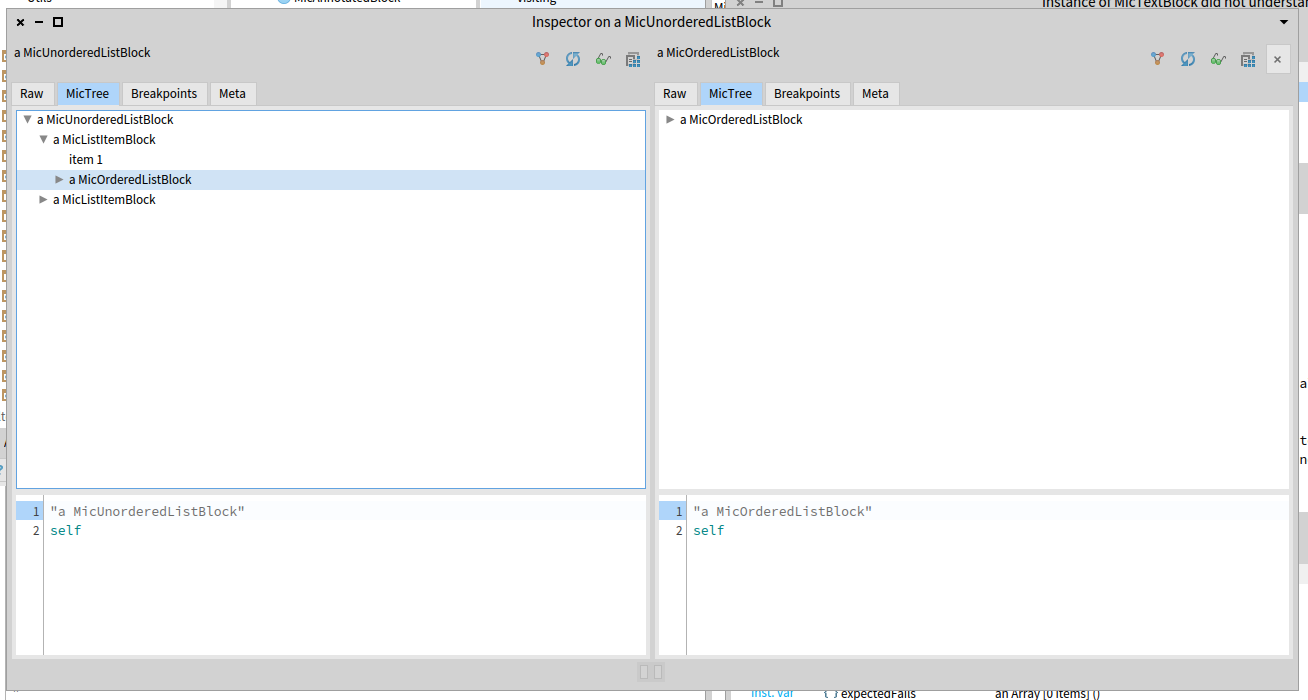The image size is (1308, 700).
Task: Open the Raw tab in right pane
Action: tap(675, 93)
